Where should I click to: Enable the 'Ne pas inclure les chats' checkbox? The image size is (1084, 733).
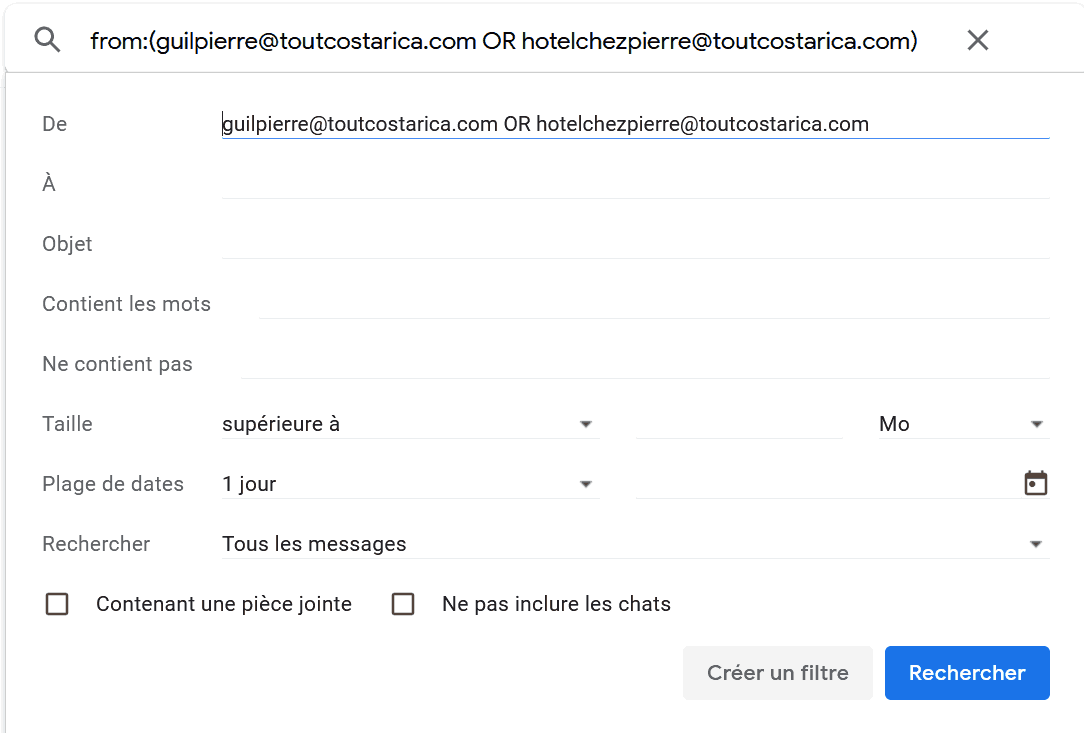coord(403,604)
